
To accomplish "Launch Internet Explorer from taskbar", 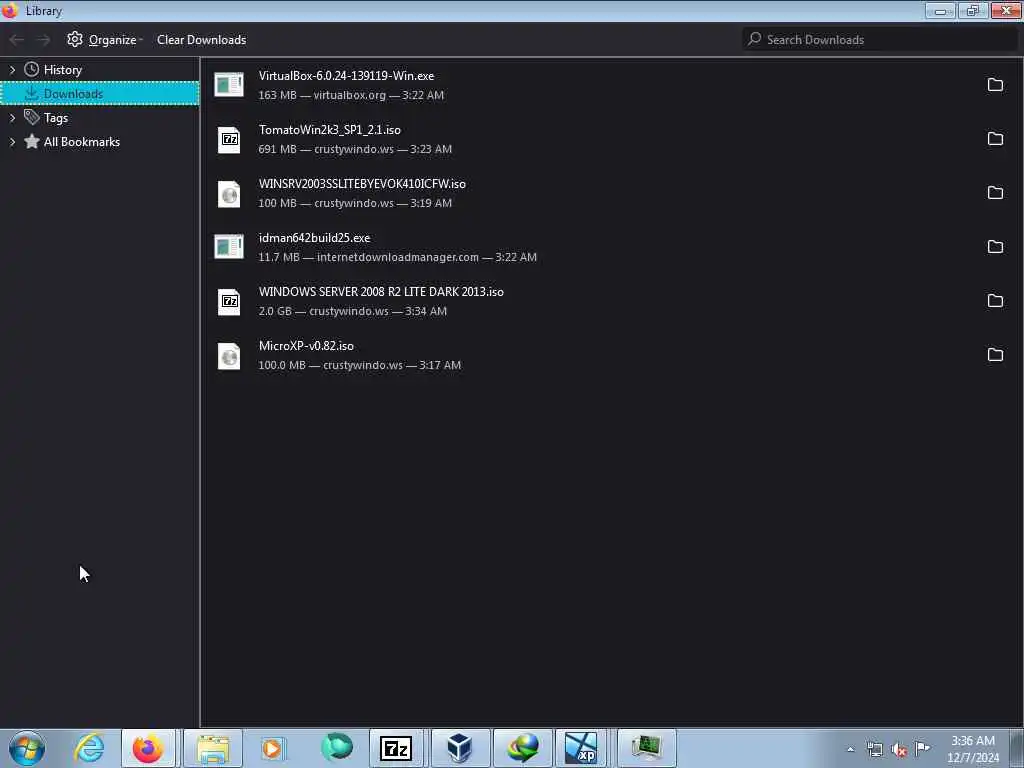I will (x=89, y=748).
